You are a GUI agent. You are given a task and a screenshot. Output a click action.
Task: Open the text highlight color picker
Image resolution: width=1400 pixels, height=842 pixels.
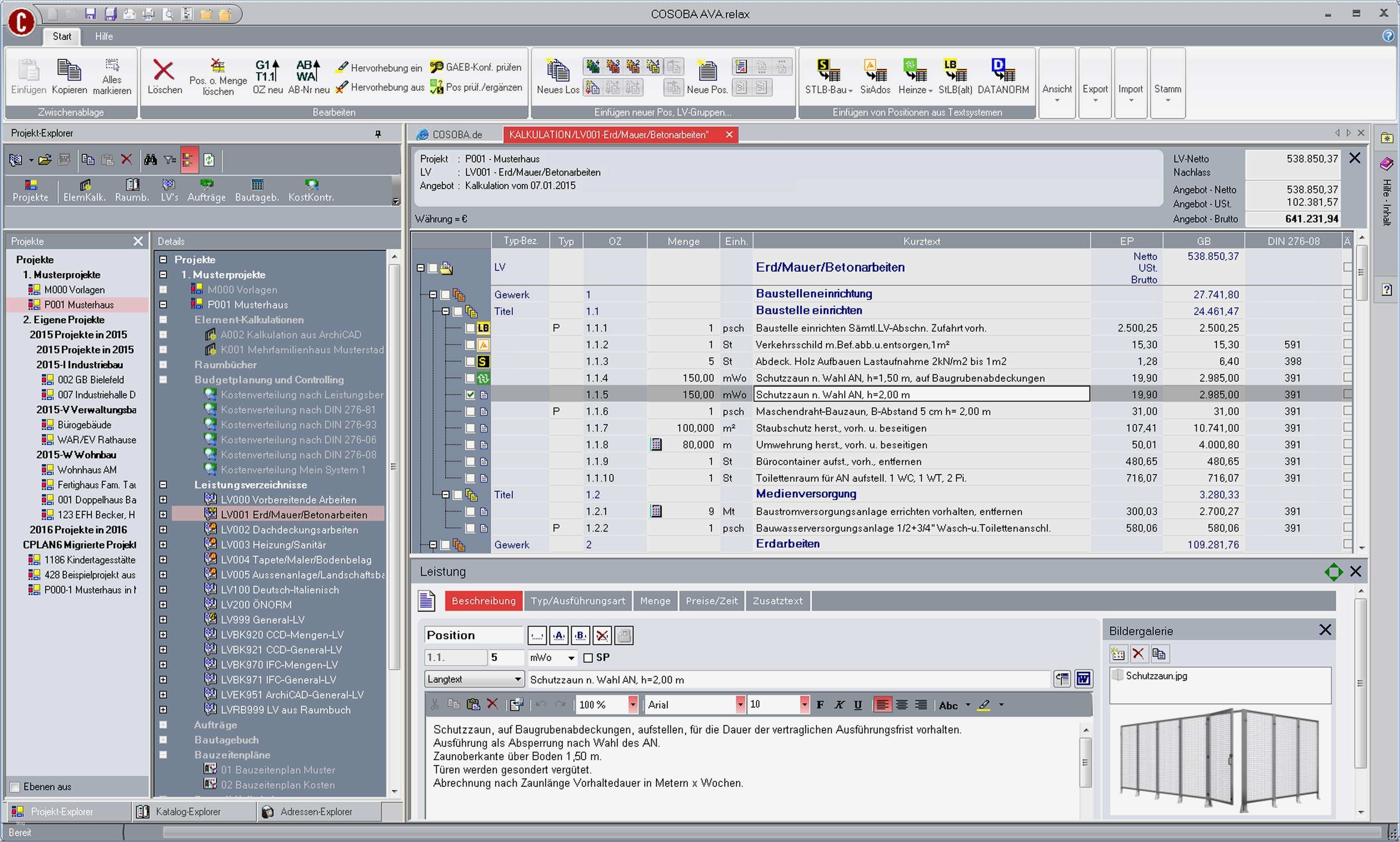coord(1001,705)
